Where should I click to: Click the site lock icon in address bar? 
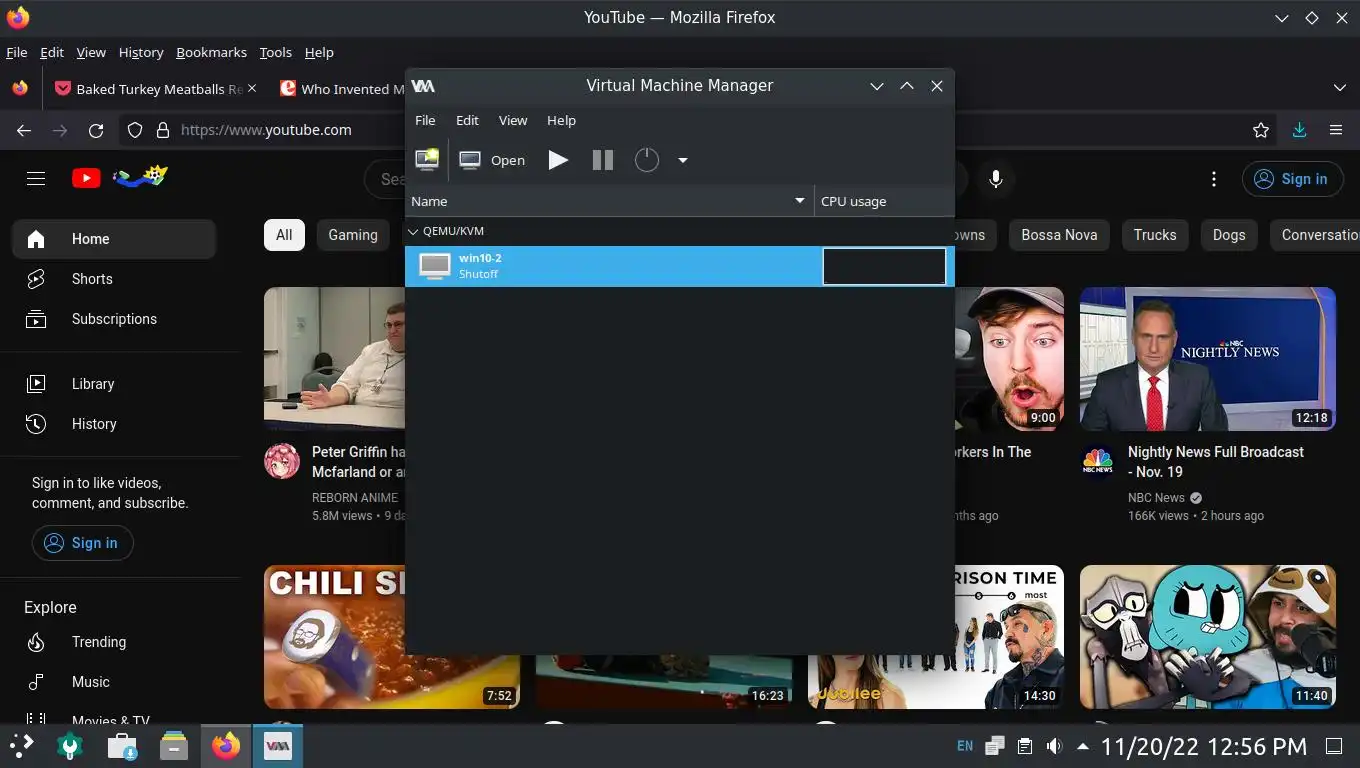coord(162,130)
